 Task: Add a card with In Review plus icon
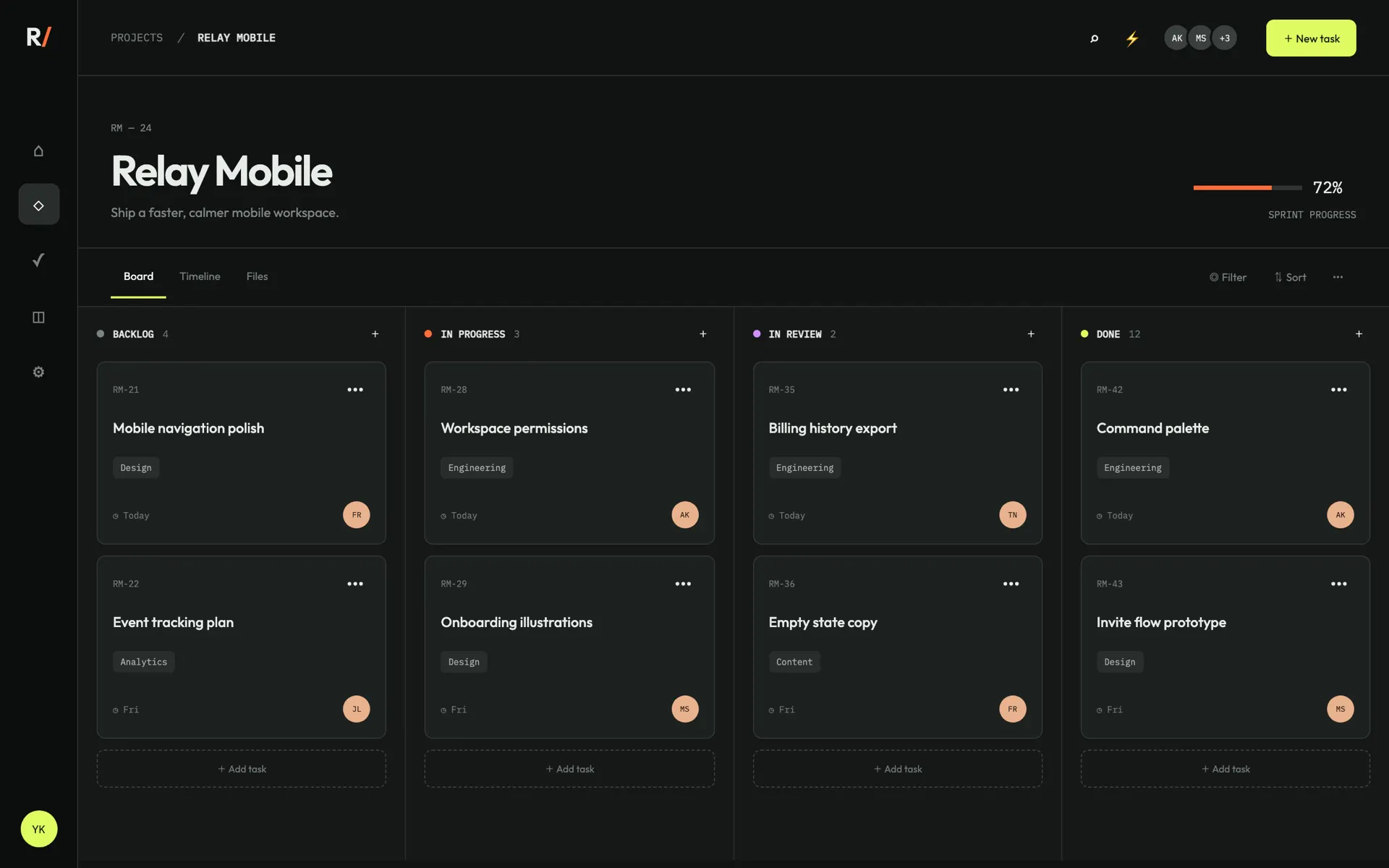click(x=1031, y=333)
